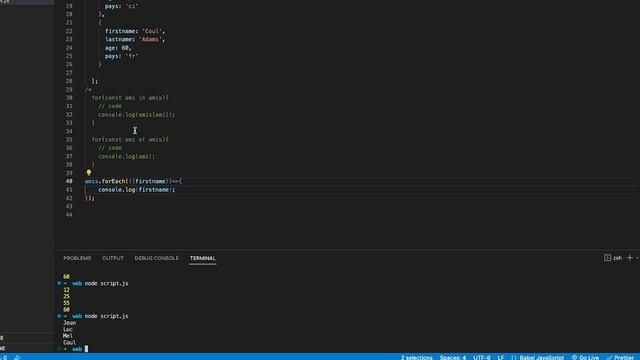
Task: Click the line 'console.log(firstname);'
Action: pyautogui.click(x=136, y=190)
